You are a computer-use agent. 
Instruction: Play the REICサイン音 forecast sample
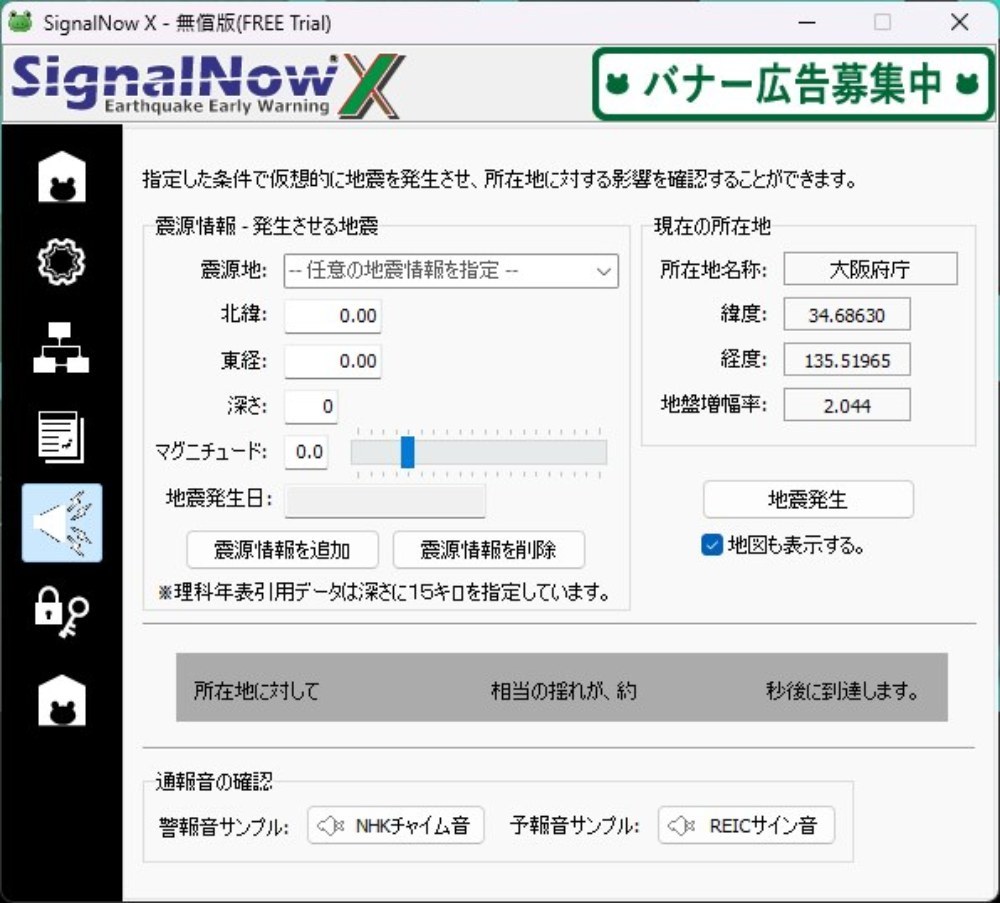click(746, 825)
